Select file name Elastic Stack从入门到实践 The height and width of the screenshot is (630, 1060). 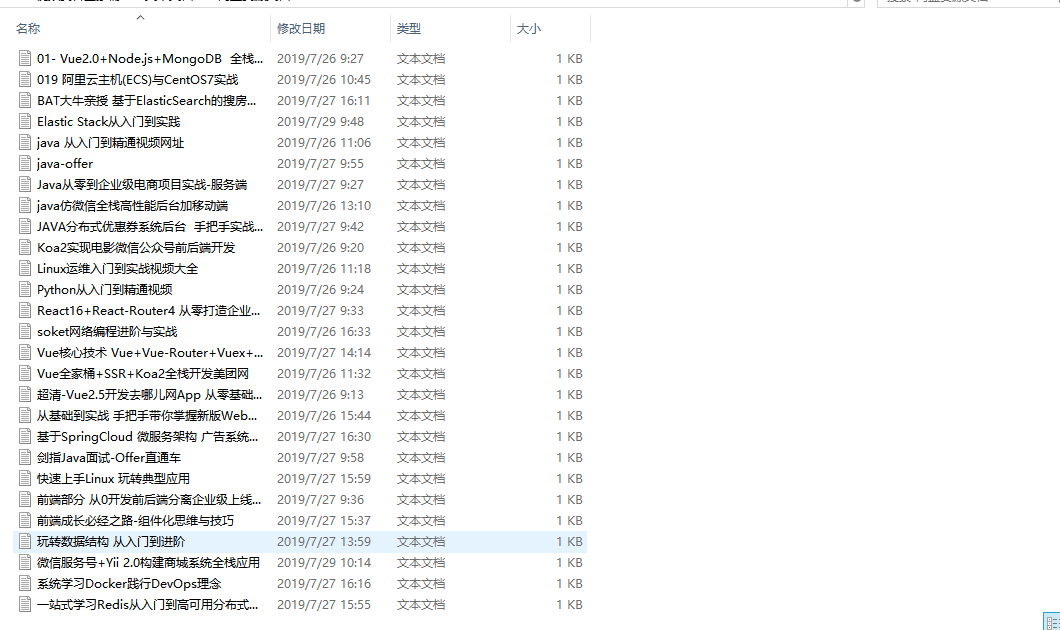pyautogui.click(x=108, y=122)
